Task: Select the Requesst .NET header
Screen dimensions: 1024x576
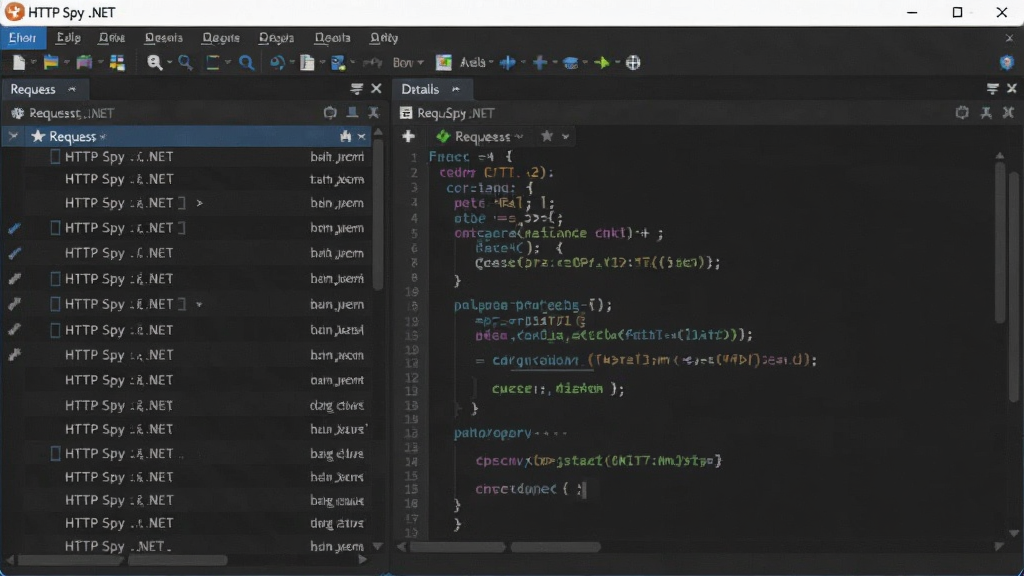Action: tap(72, 113)
